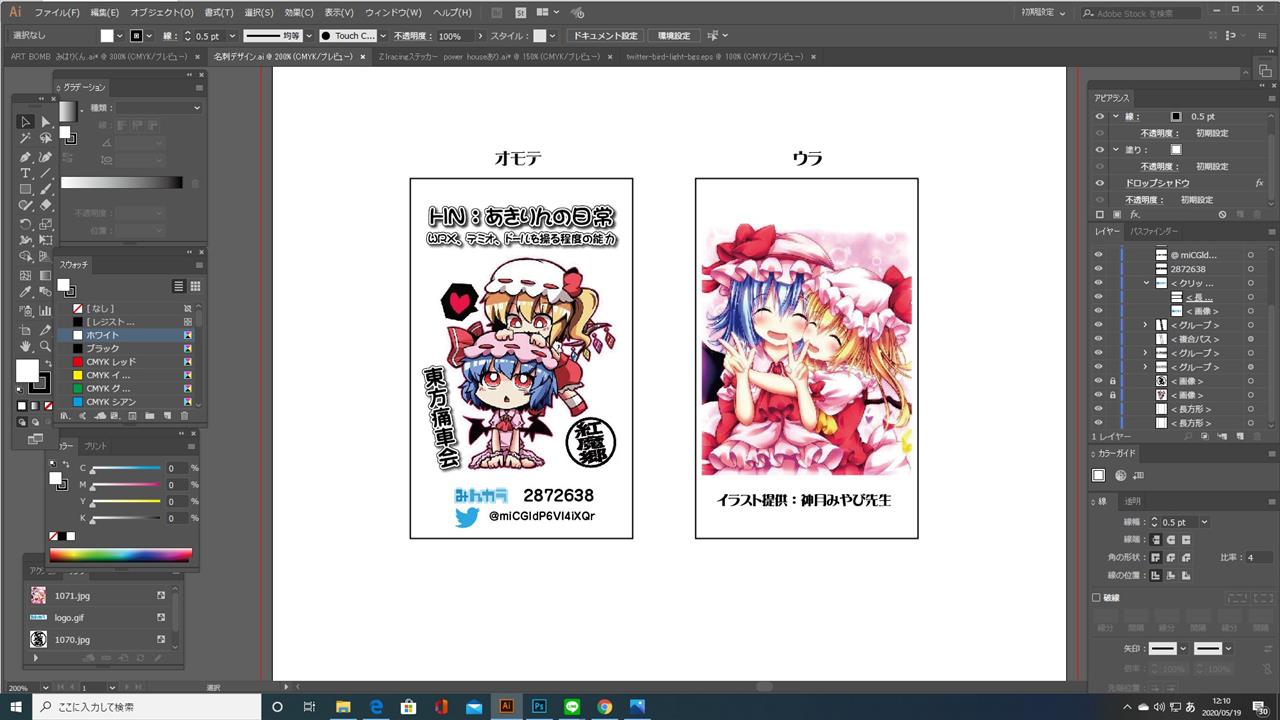Select the Column Graph tool
This screenshot has width=1280, height=720.
coord(45,310)
